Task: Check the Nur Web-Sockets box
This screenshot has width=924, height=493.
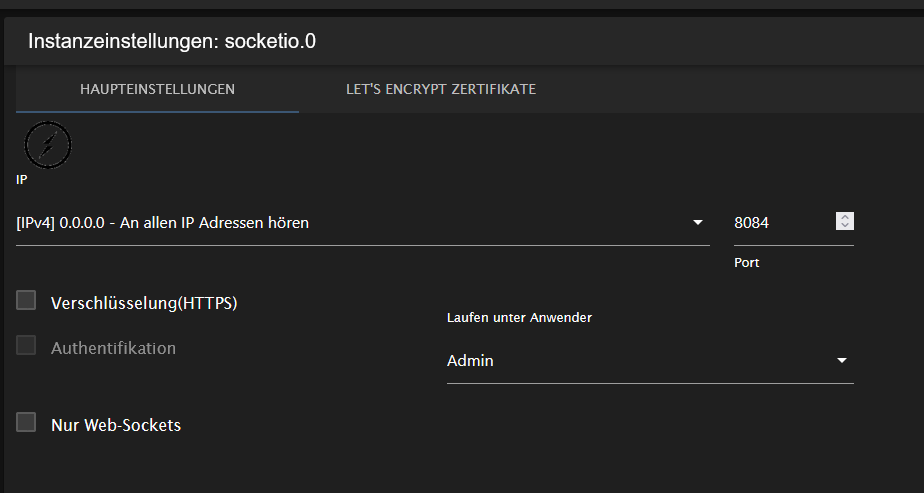Action: click(27, 423)
